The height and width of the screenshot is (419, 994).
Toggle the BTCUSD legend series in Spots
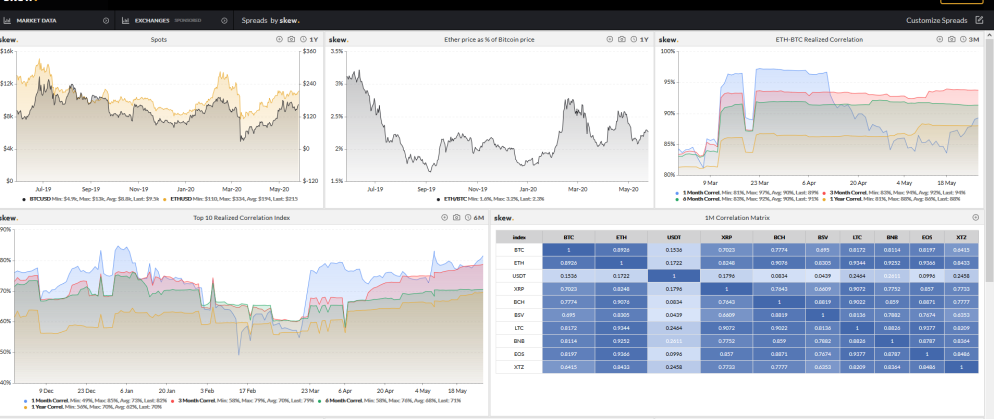(39, 198)
